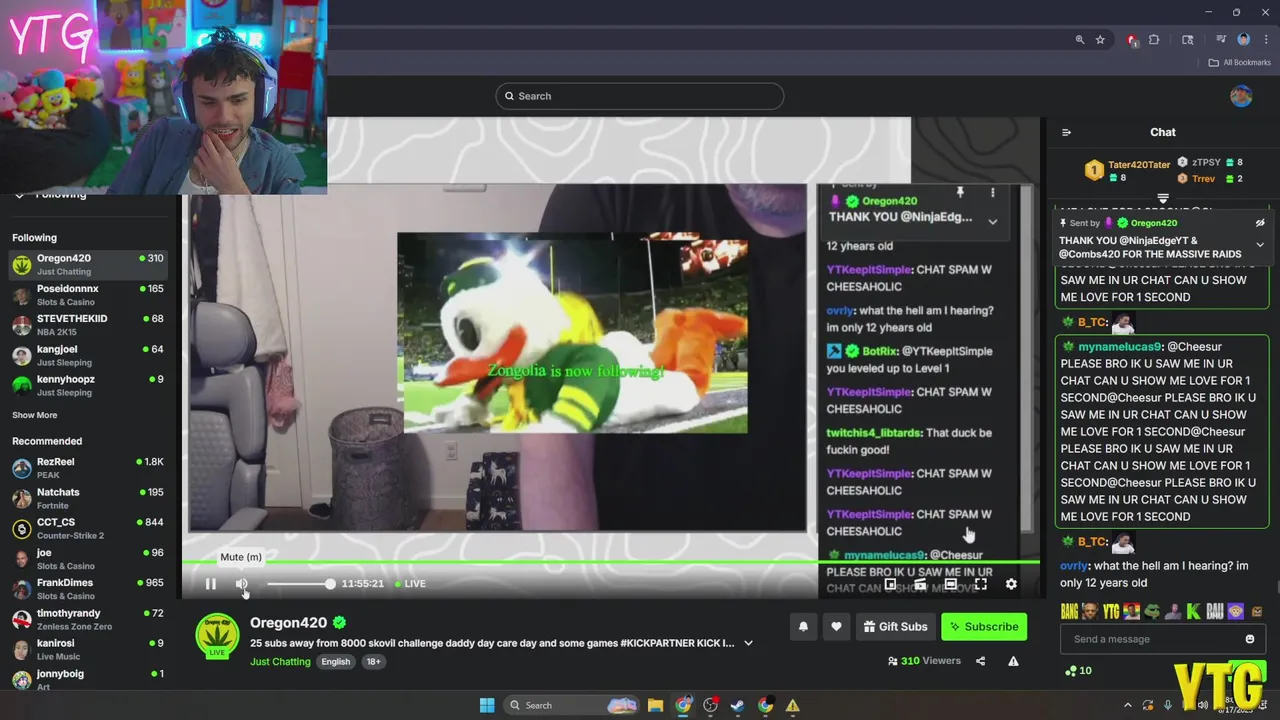Insert the green K emote
The width and height of the screenshot is (1280, 720).
[x=1193, y=611]
